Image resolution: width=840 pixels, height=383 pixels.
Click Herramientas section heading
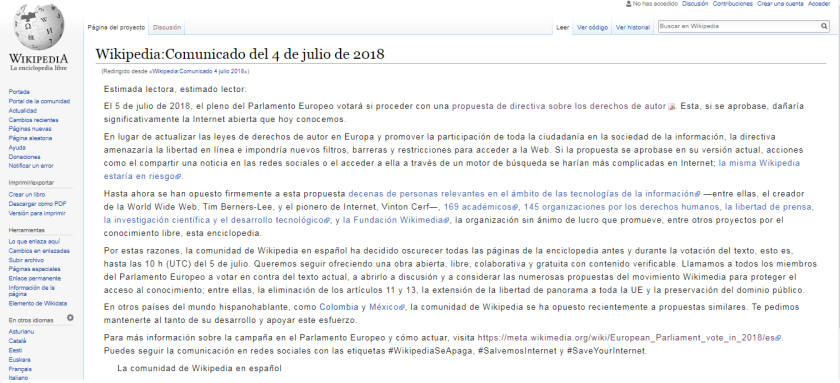point(26,230)
